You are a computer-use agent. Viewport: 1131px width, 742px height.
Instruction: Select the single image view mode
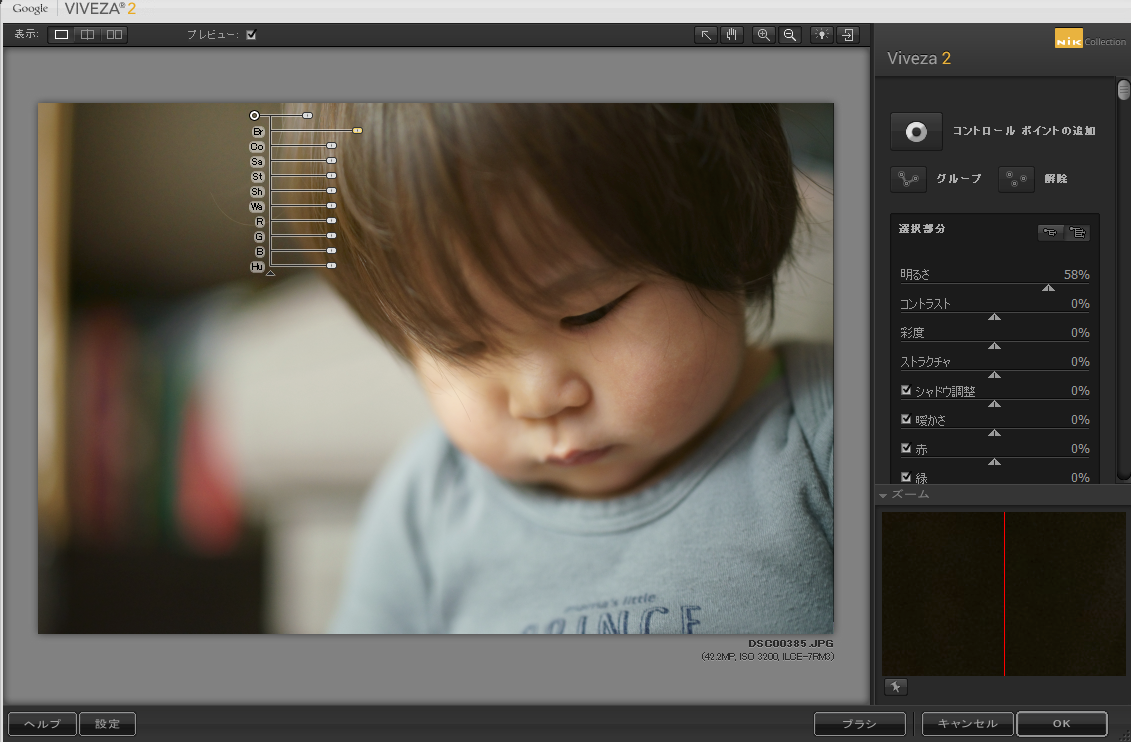62,35
